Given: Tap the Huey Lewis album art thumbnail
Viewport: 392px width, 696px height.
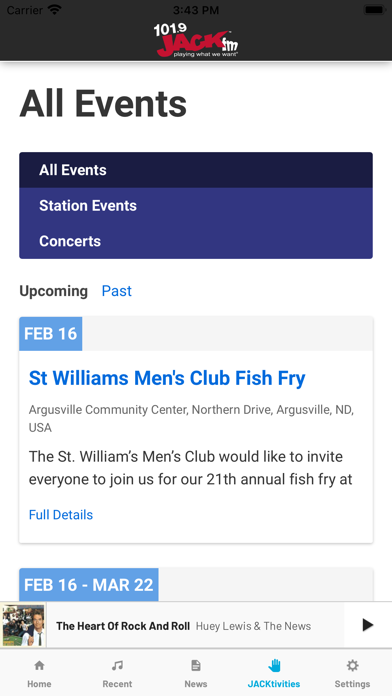Looking at the screenshot, I should pos(24,625).
